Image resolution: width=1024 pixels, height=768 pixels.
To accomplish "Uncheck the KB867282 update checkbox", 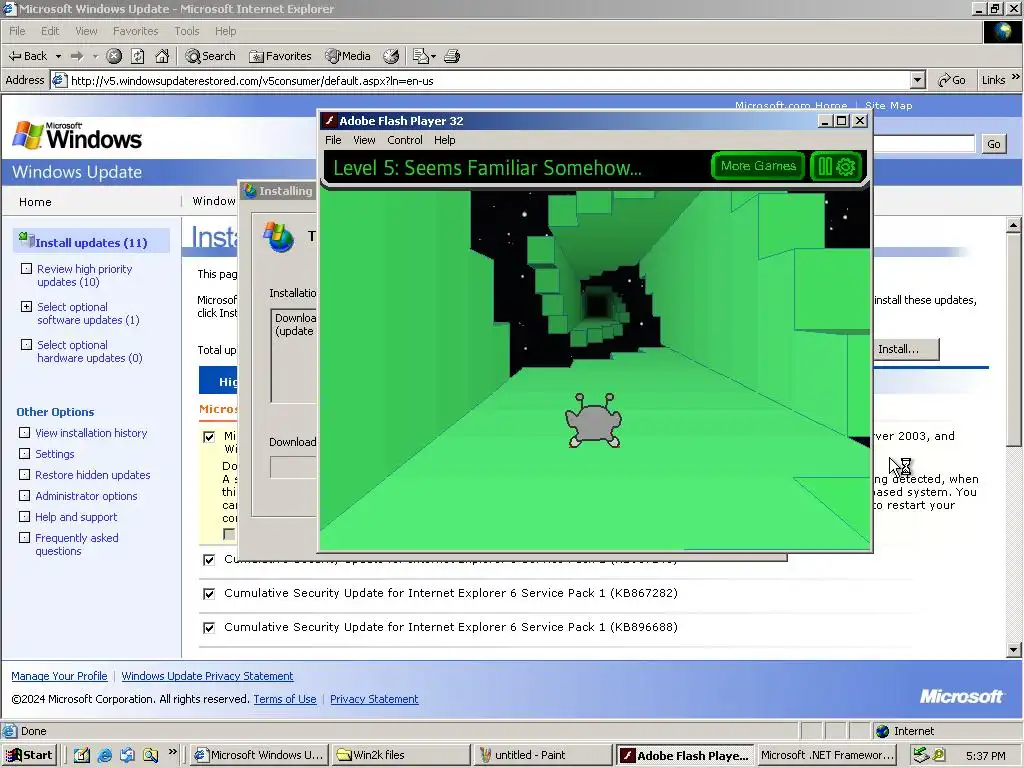I will 209,594.
